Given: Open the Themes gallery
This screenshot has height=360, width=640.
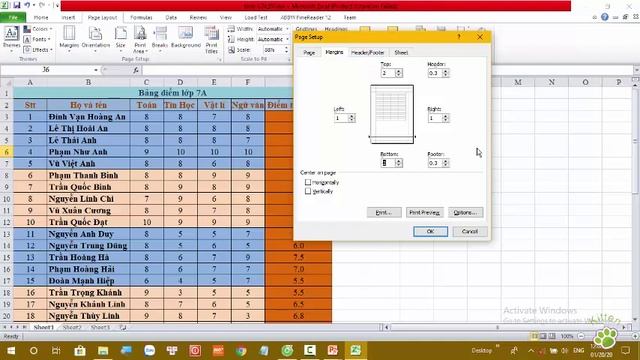Looking at the screenshot, I should 11,39.
